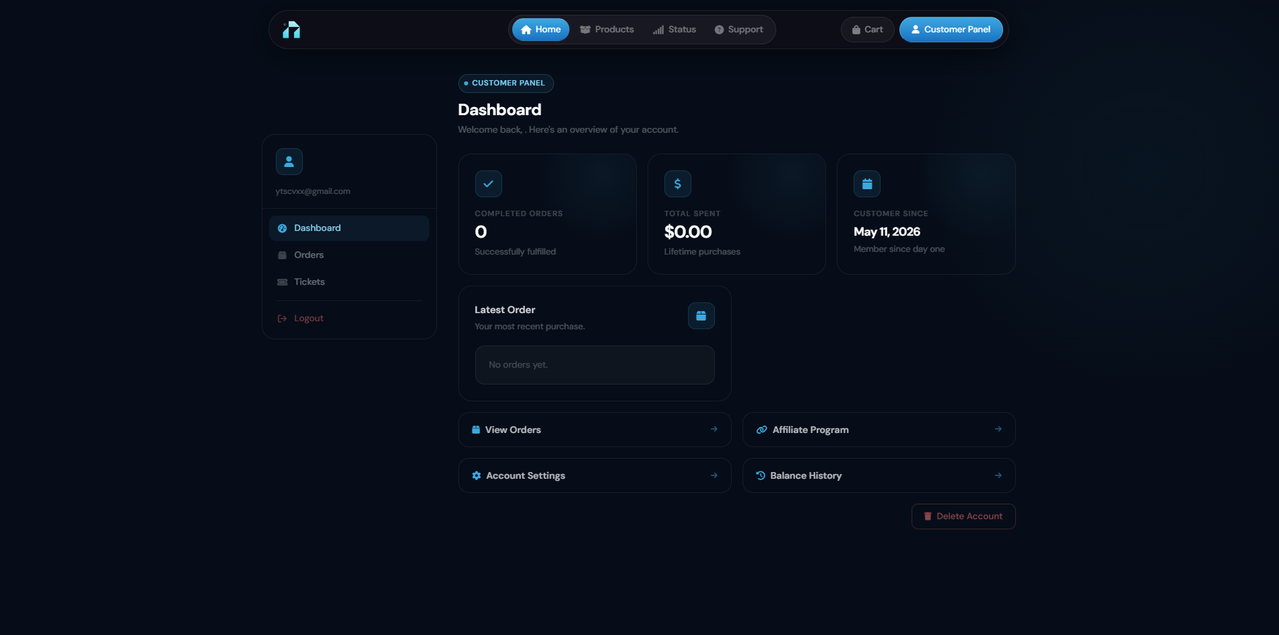Image resolution: width=1279 pixels, height=635 pixels.
Task: Click the completed orders '0' value
Action: [x=481, y=232]
